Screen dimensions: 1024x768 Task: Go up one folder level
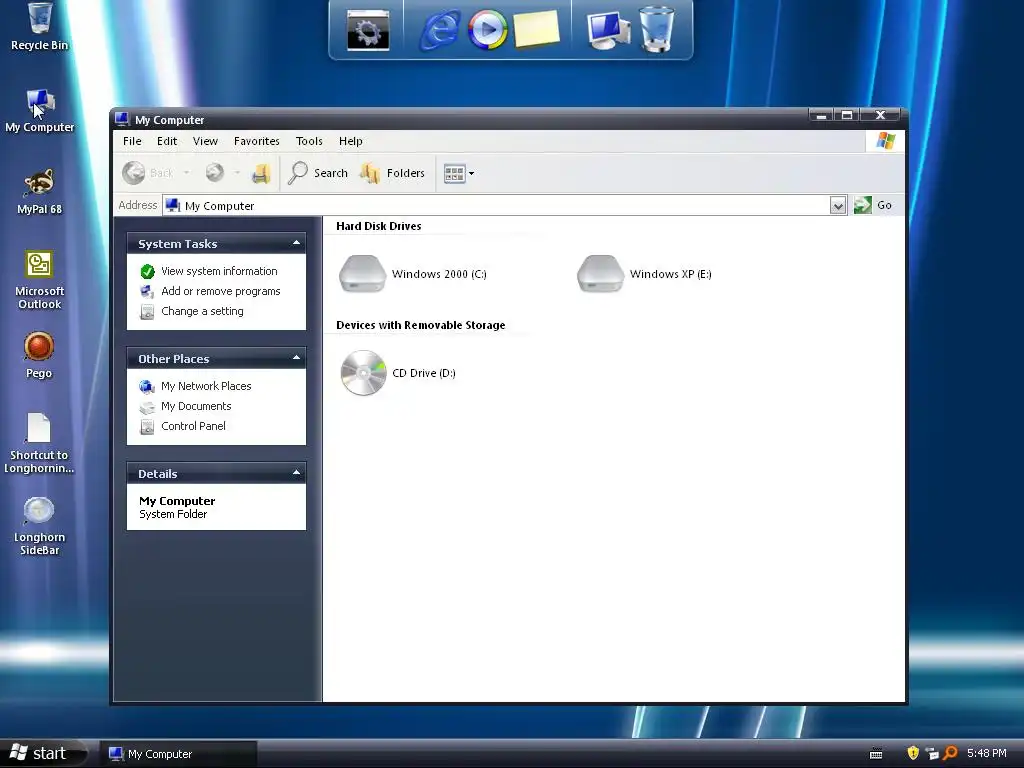coord(261,173)
